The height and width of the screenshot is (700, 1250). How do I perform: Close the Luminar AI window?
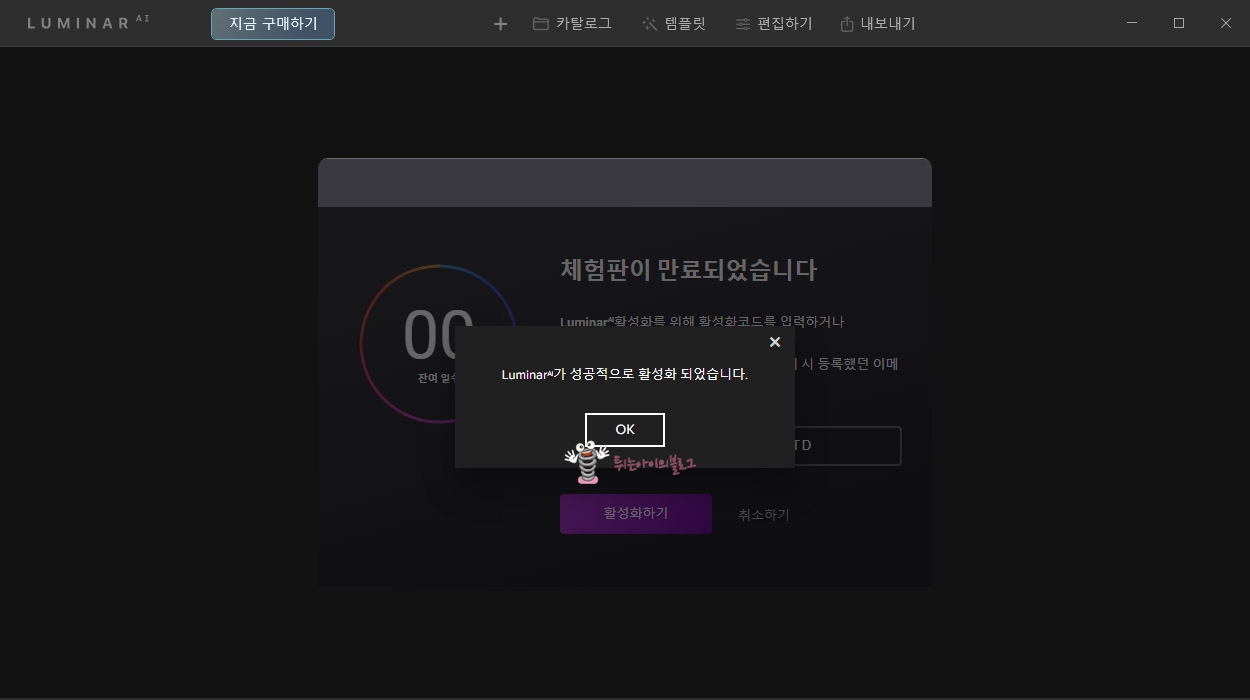click(1225, 23)
